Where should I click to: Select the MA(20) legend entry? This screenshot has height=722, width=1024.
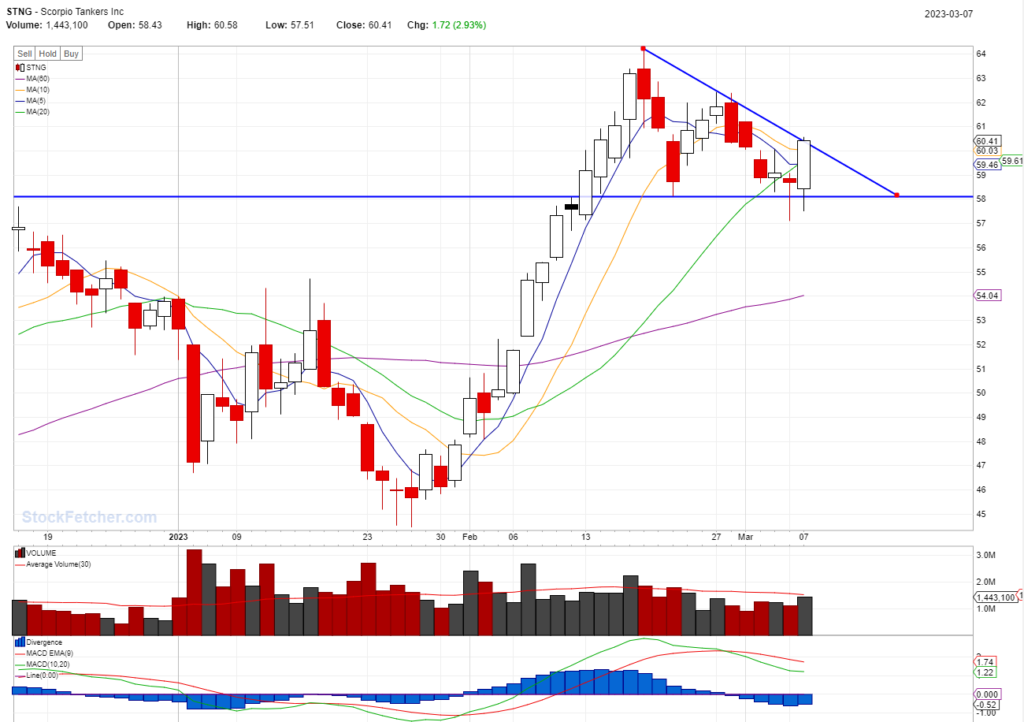pyautogui.click(x=32, y=112)
